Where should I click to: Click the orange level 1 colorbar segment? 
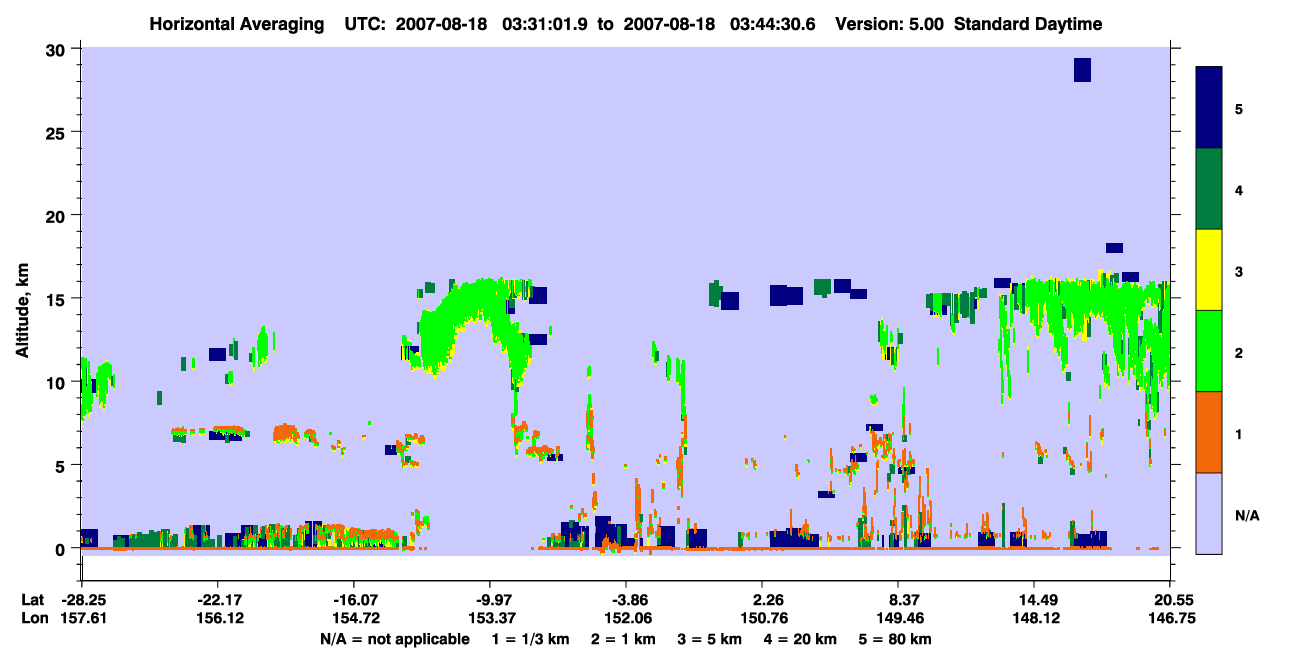(1209, 432)
